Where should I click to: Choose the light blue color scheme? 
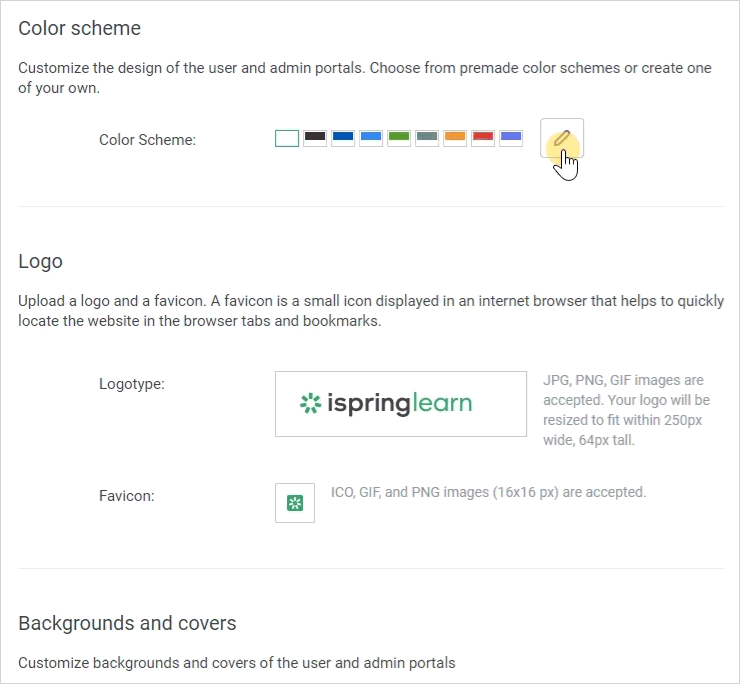371,138
